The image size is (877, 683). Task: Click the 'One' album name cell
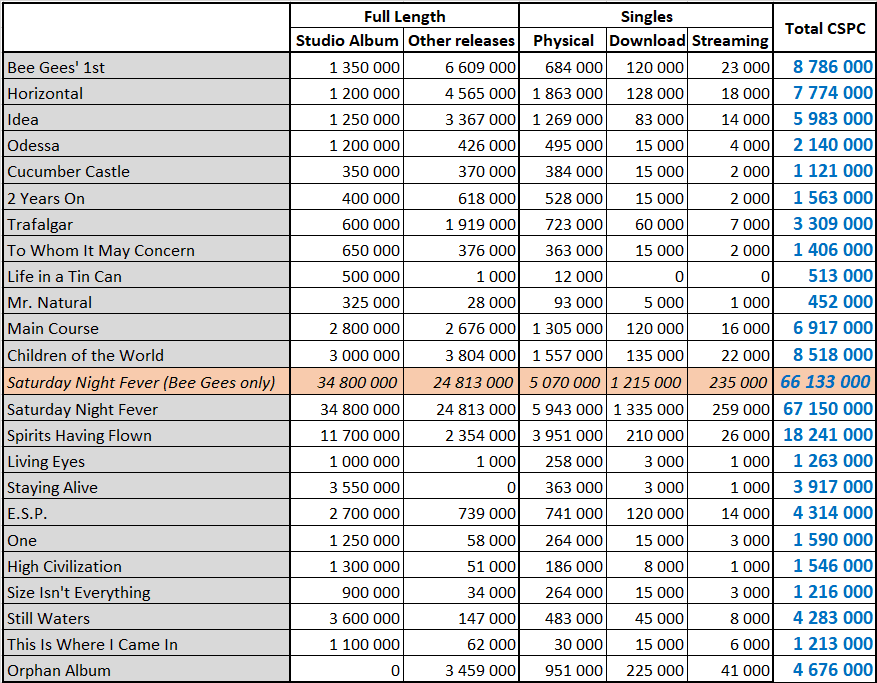[x=147, y=540]
